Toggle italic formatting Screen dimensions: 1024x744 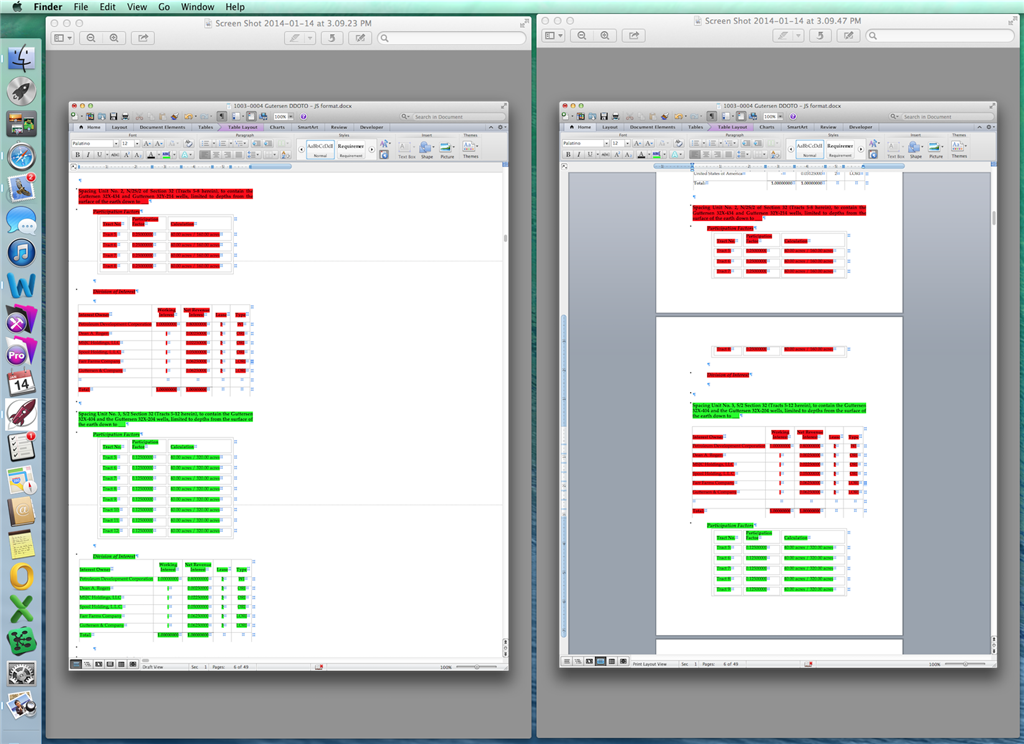[x=86, y=154]
